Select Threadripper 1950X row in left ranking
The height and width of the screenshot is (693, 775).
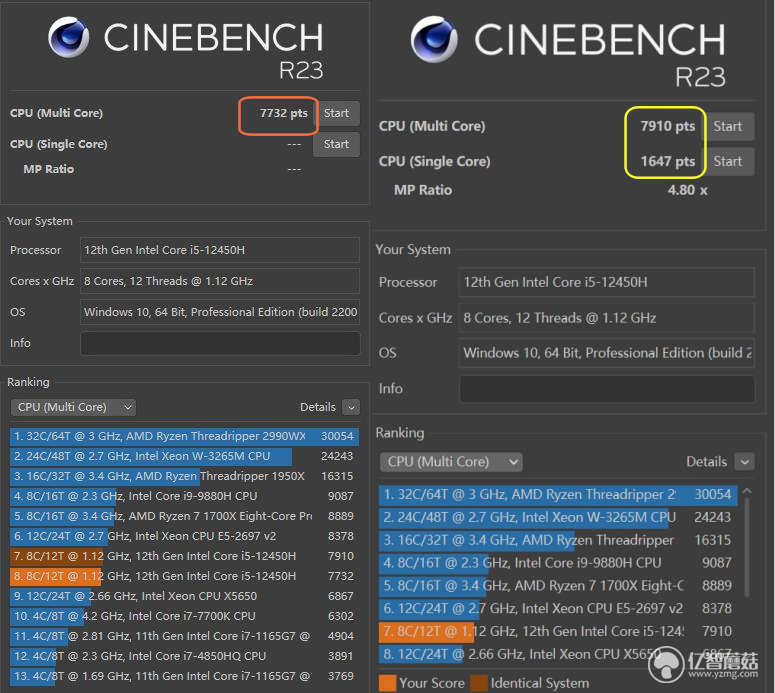point(184,476)
